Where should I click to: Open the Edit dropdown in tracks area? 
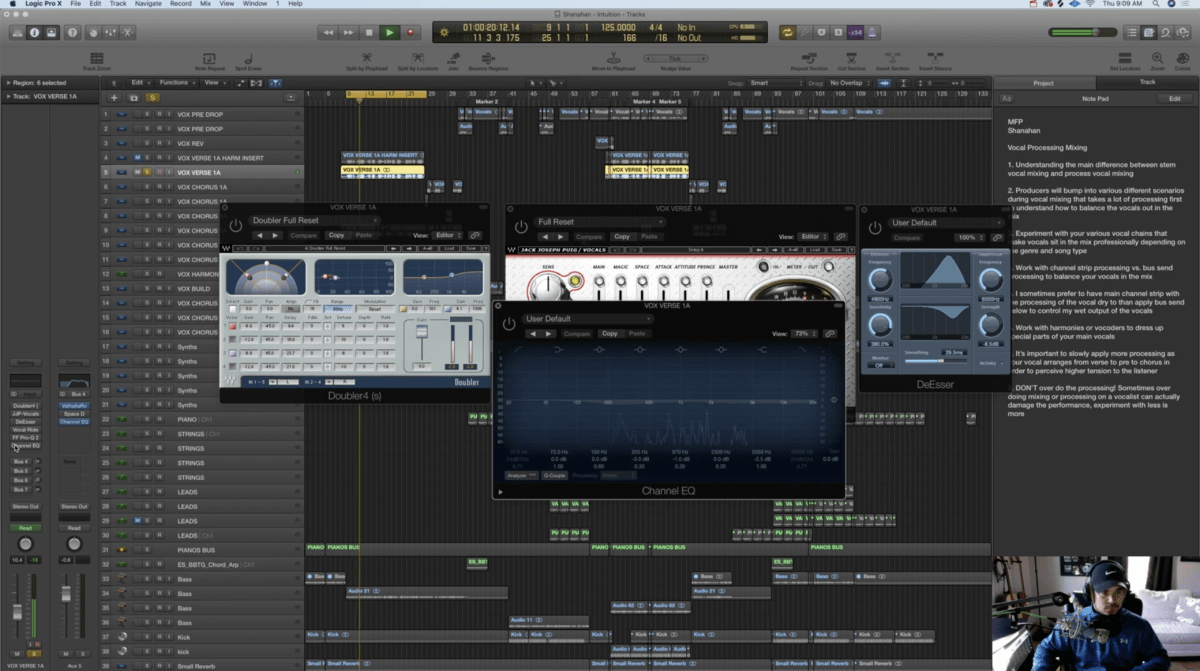point(139,82)
